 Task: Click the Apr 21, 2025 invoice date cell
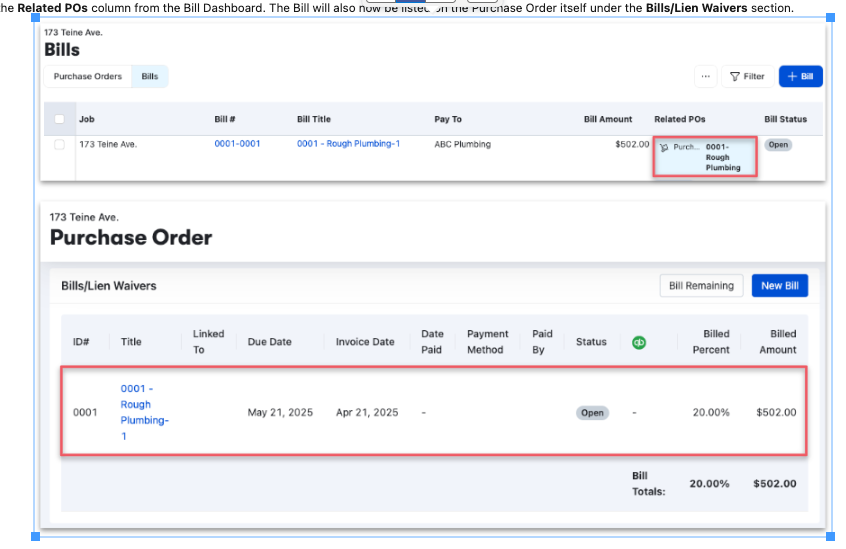tap(367, 413)
